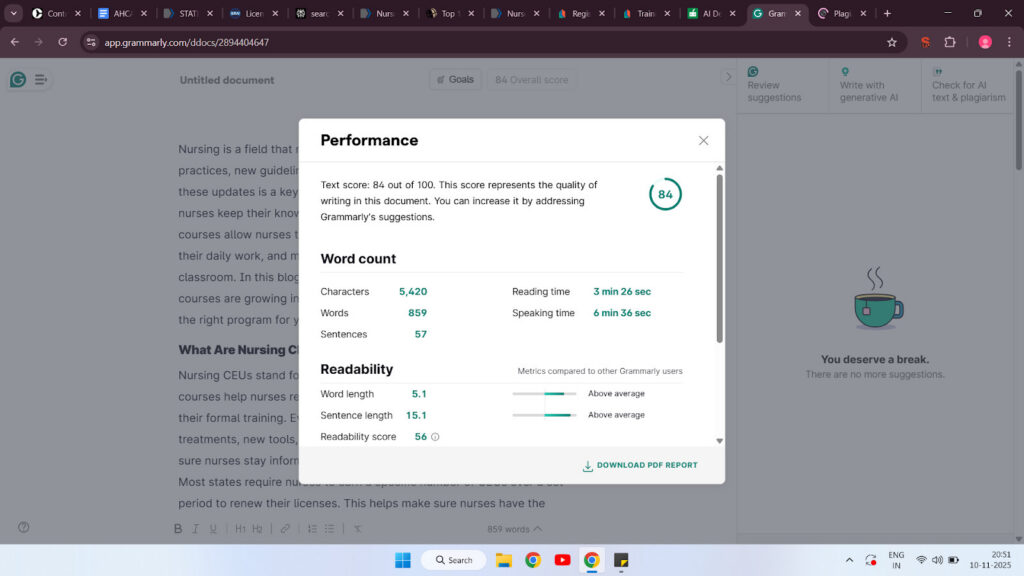Close the Performance dialog with X
Viewport: 1024px width, 576px height.
point(703,141)
